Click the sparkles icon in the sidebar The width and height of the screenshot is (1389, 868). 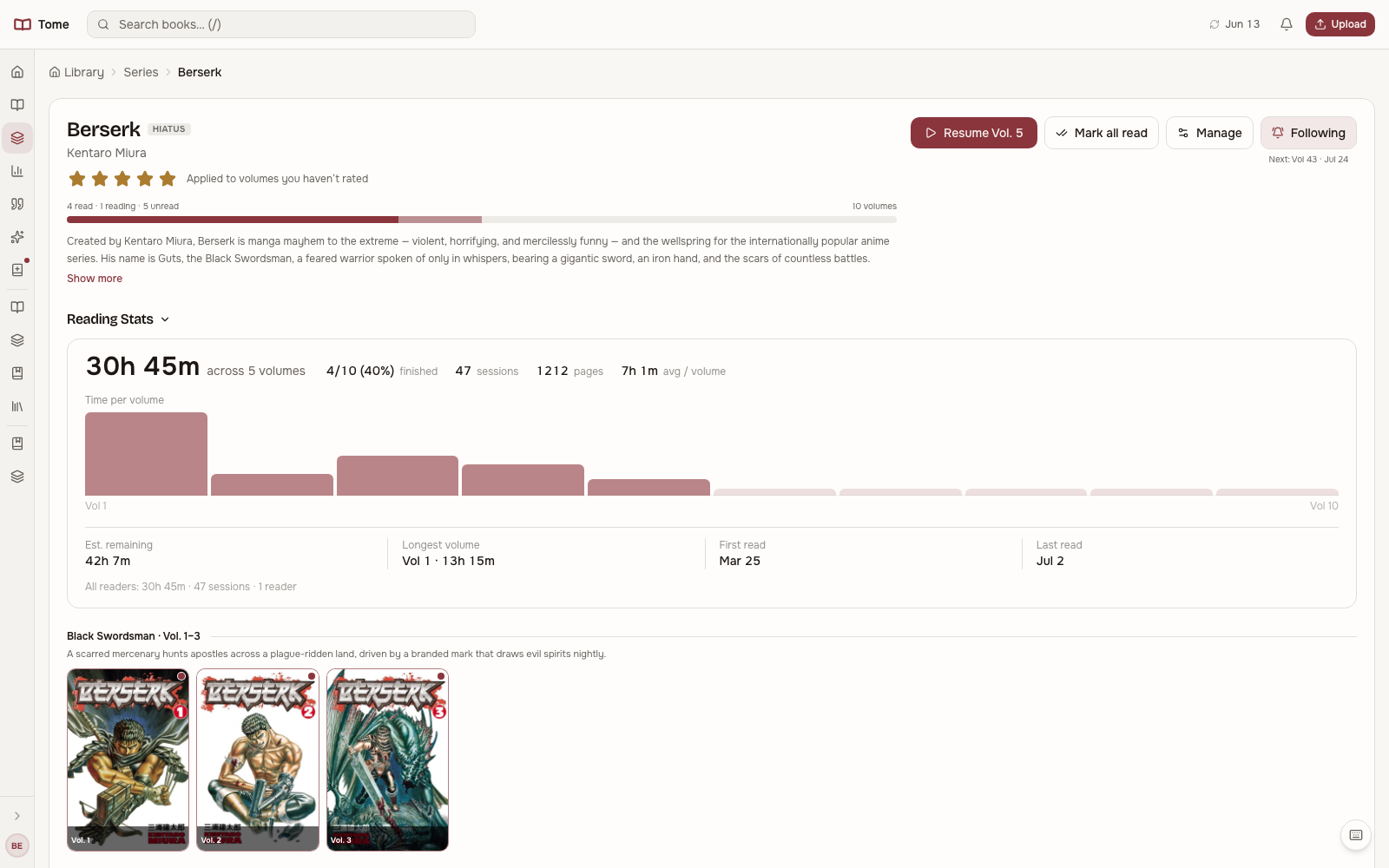17,237
